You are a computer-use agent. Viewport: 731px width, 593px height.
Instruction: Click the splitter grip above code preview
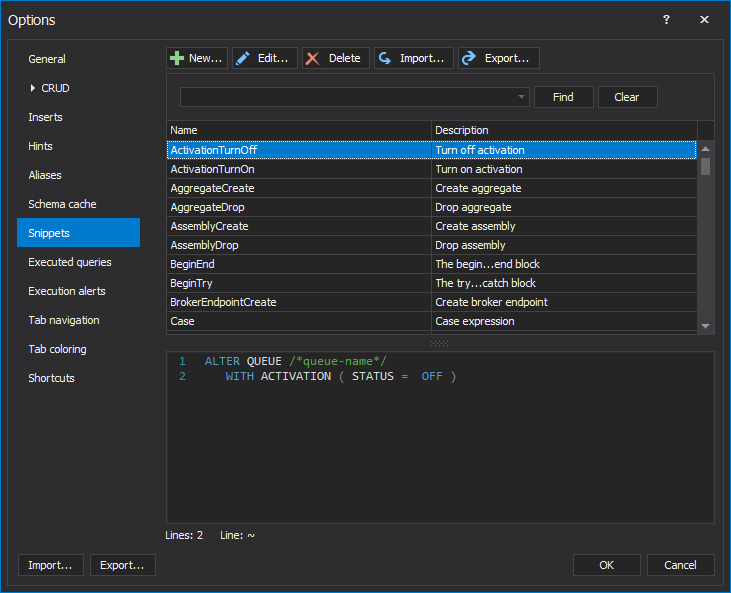pyautogui.click(x=439, y=343)
